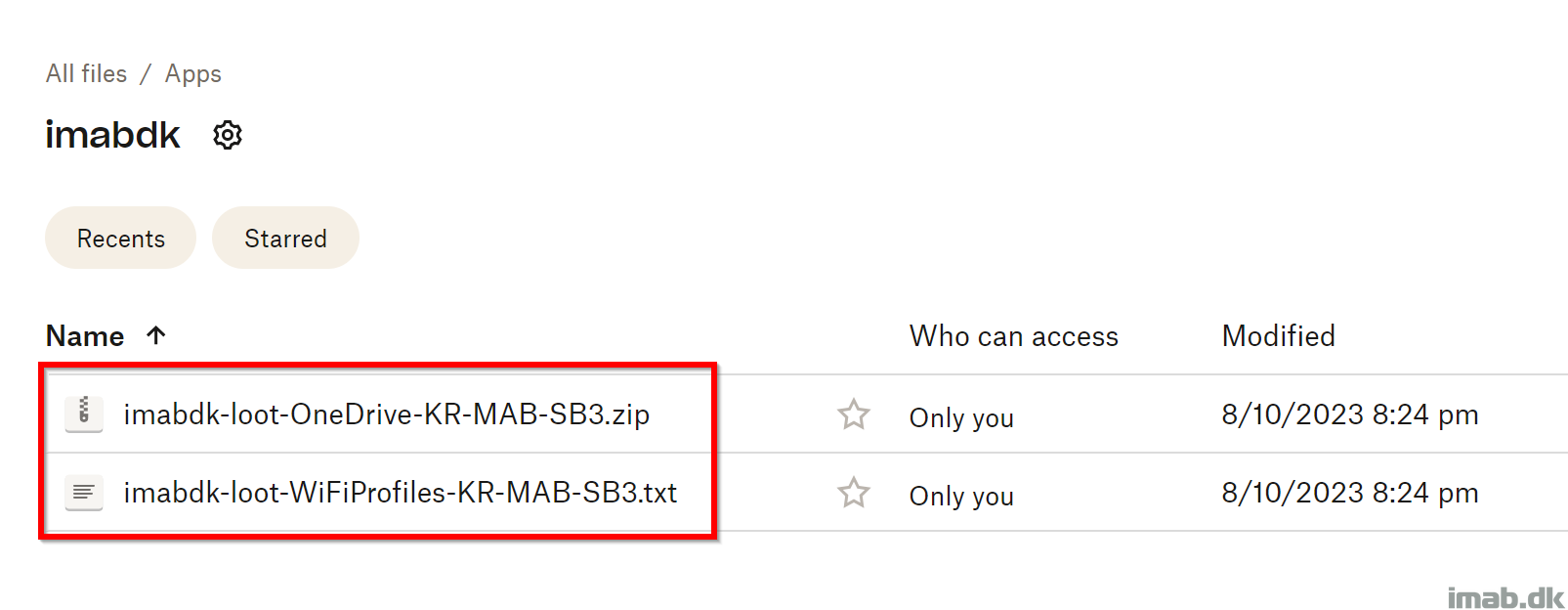This screenshot has height=610, width=1568.
Task: Star the OneDrive zip file
Action: [x=853, y=414]
